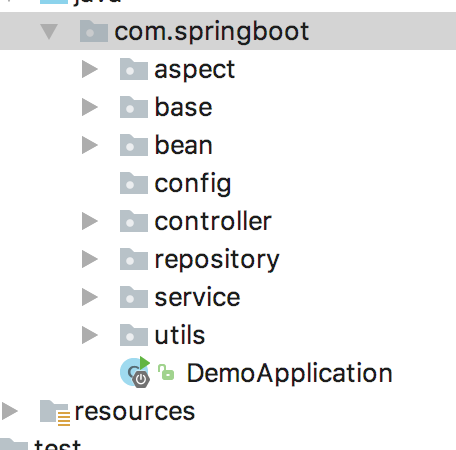Select the controller package label
The image size is (456, 450).
coord(213,221)
